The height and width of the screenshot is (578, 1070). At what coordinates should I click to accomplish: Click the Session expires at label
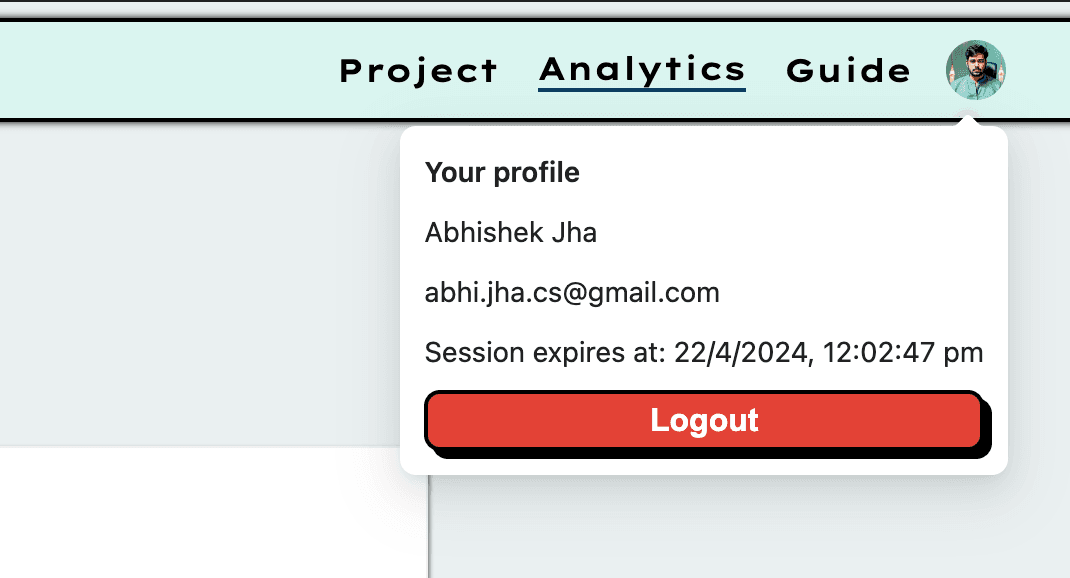tap(545, 353)
